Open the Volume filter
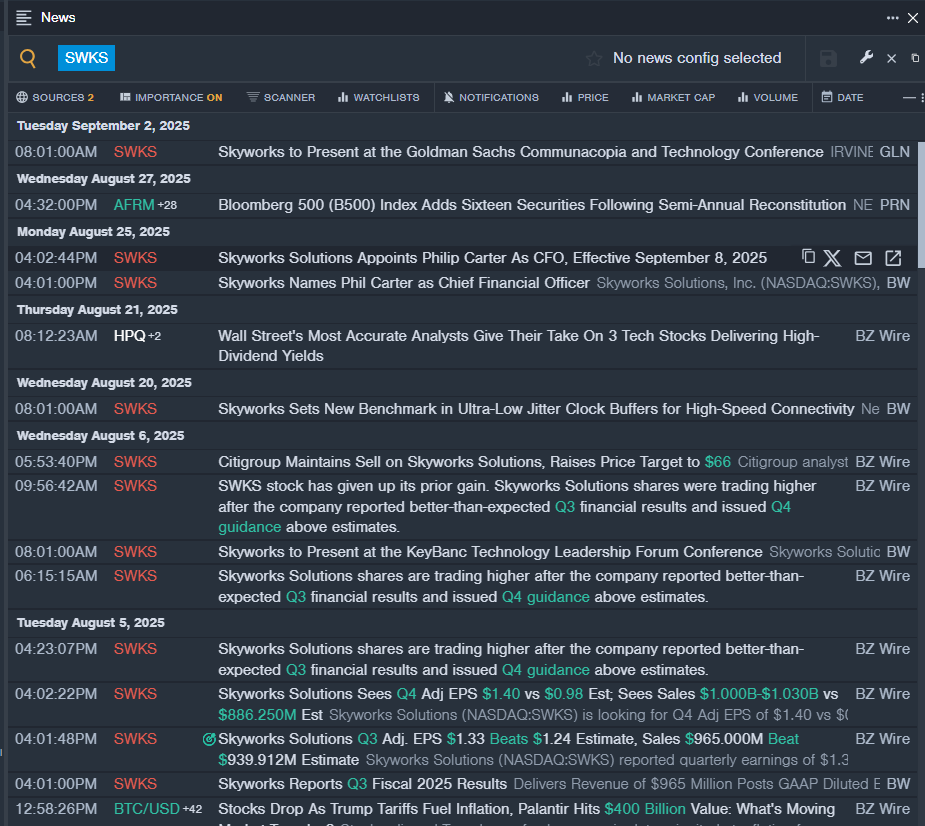This screenshot has width=925, height=826. click(767, 97)
